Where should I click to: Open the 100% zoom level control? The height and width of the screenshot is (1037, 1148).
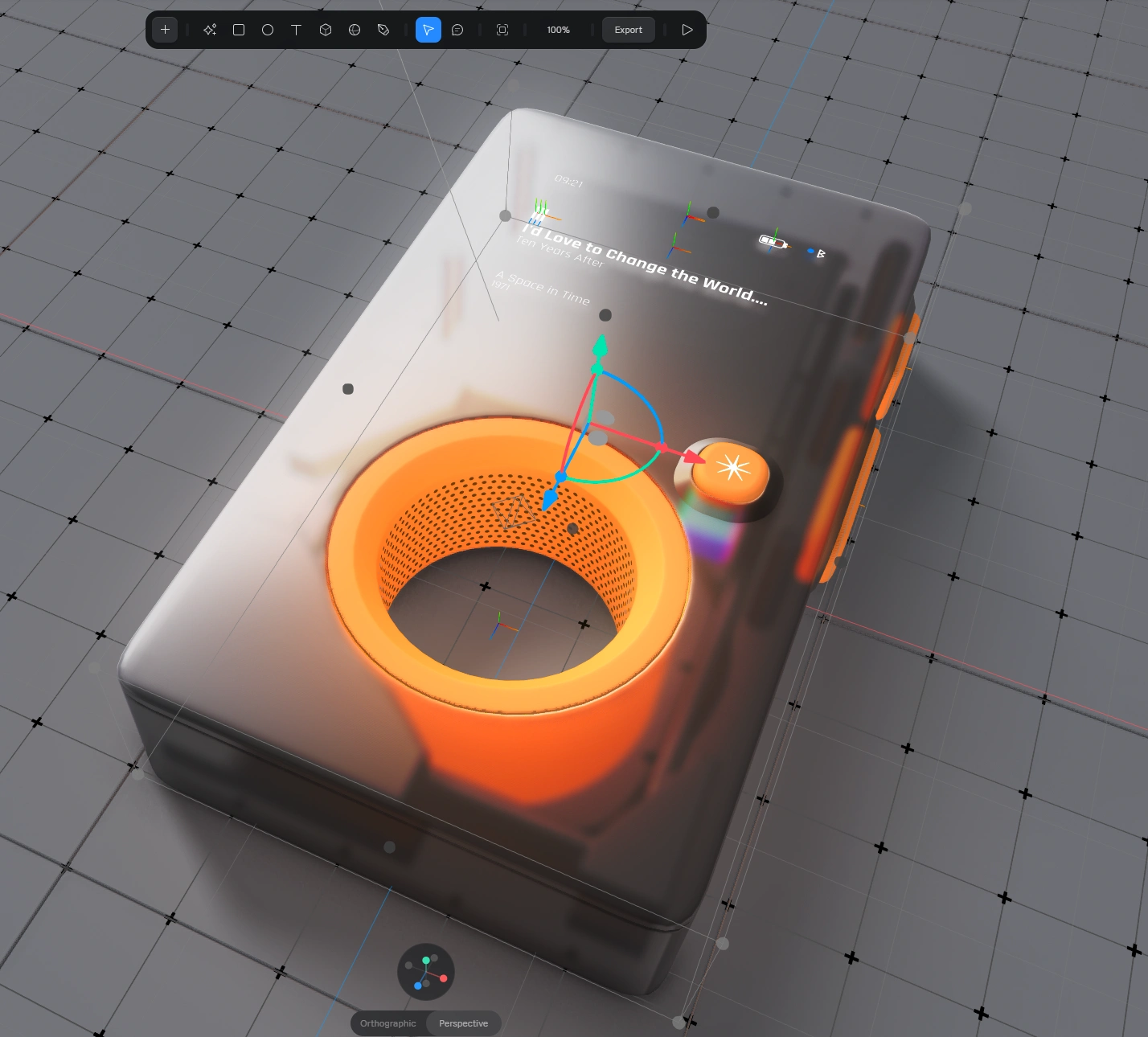coord(557,30)
